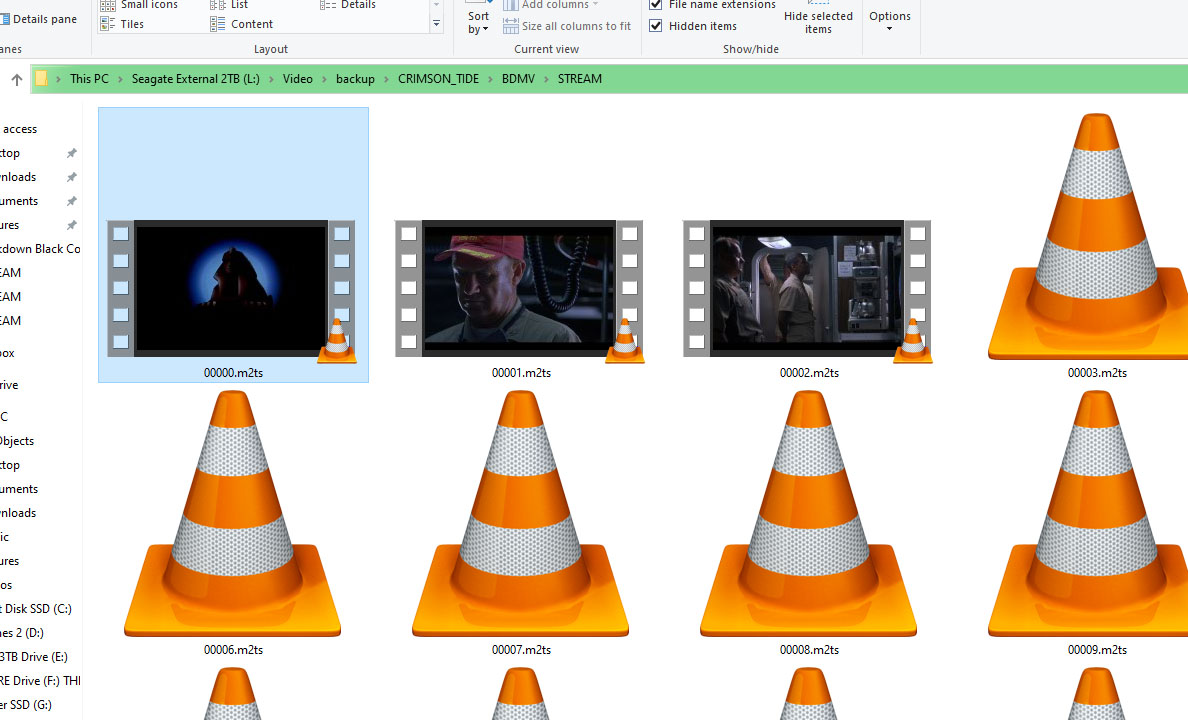The width and height of the screenshot is (1188, 720).
Task: Navigate to backup breadcrumb
Action: (x=355, y=79)
